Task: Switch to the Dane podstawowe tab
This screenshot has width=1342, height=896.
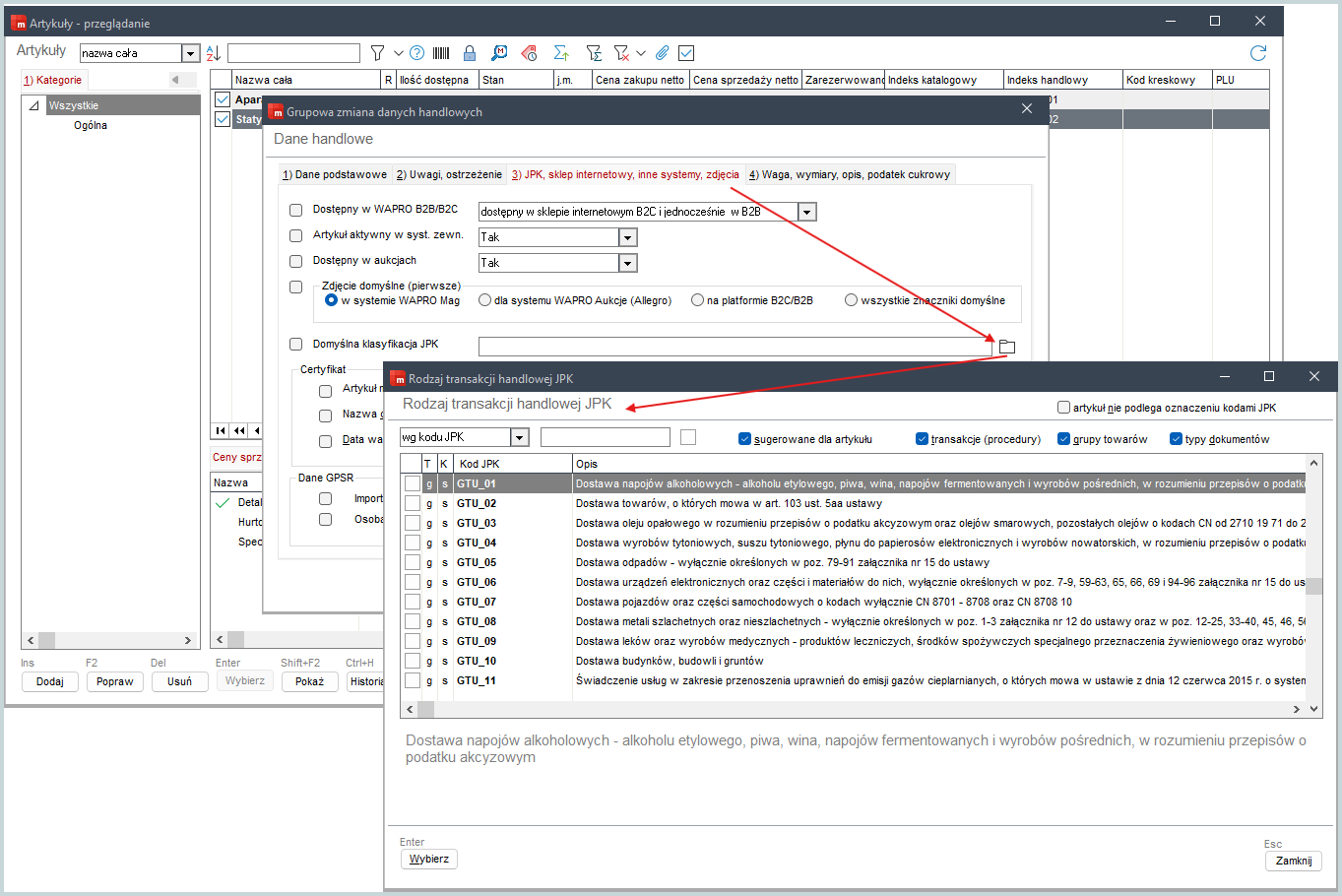Action: [x=335, y=174]
